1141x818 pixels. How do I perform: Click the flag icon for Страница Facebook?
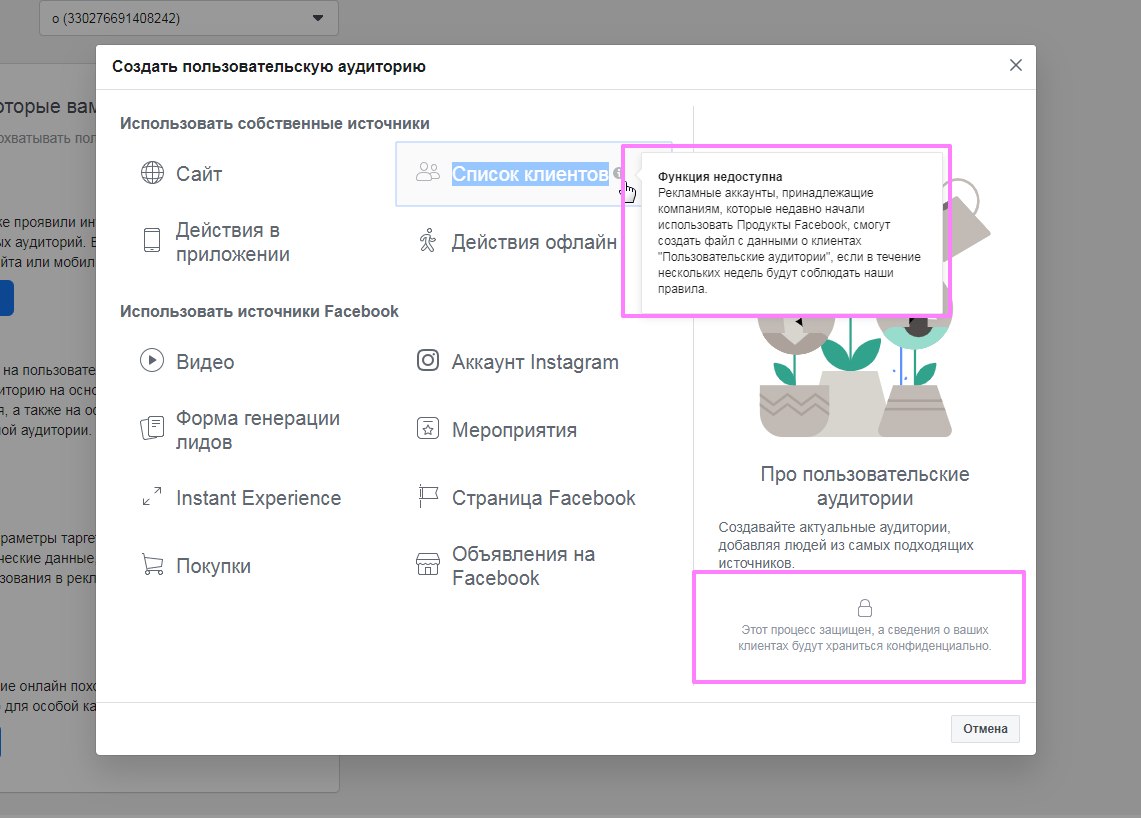click(428, 496)
